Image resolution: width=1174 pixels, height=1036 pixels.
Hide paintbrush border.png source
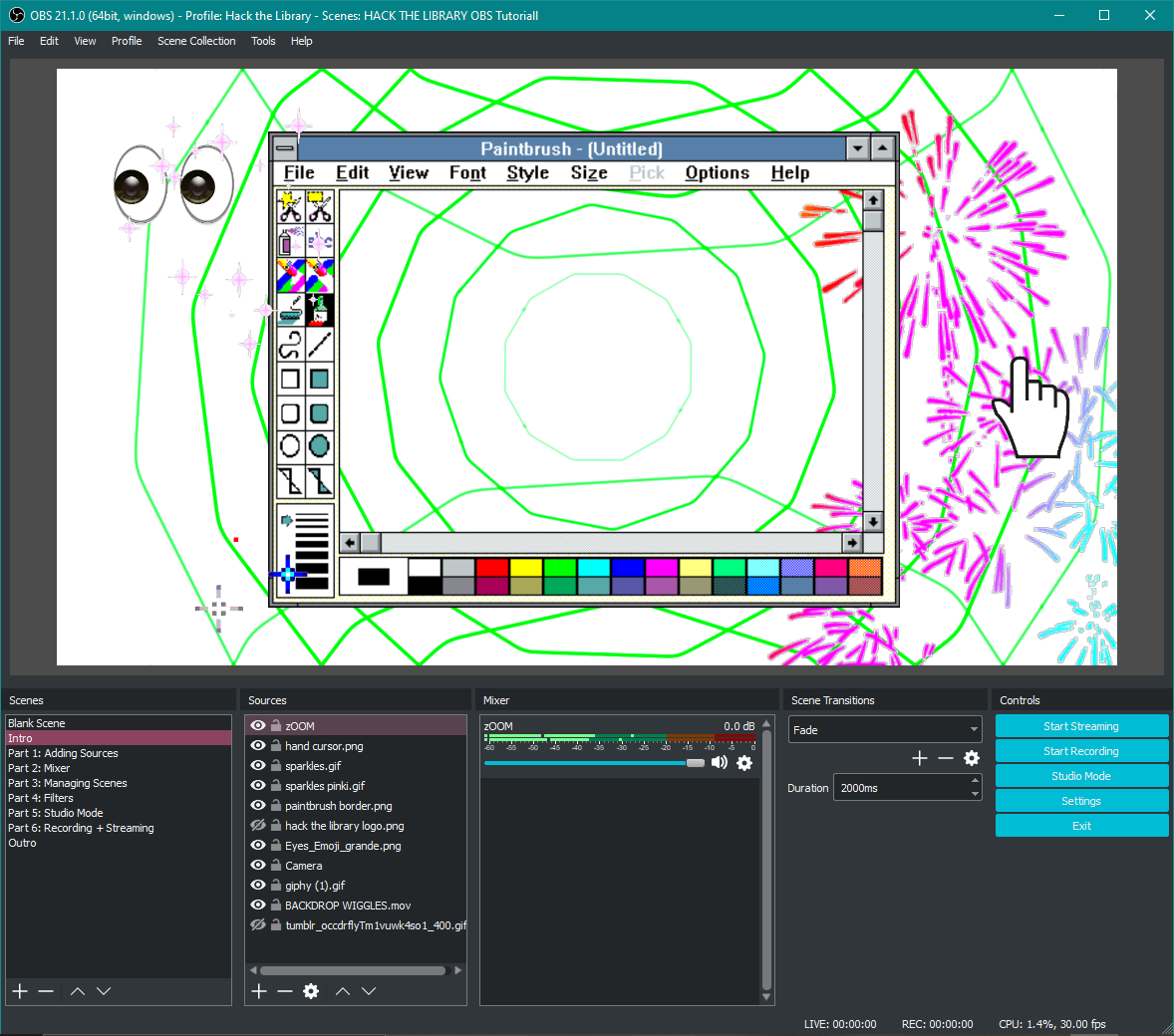click(257, 806)
